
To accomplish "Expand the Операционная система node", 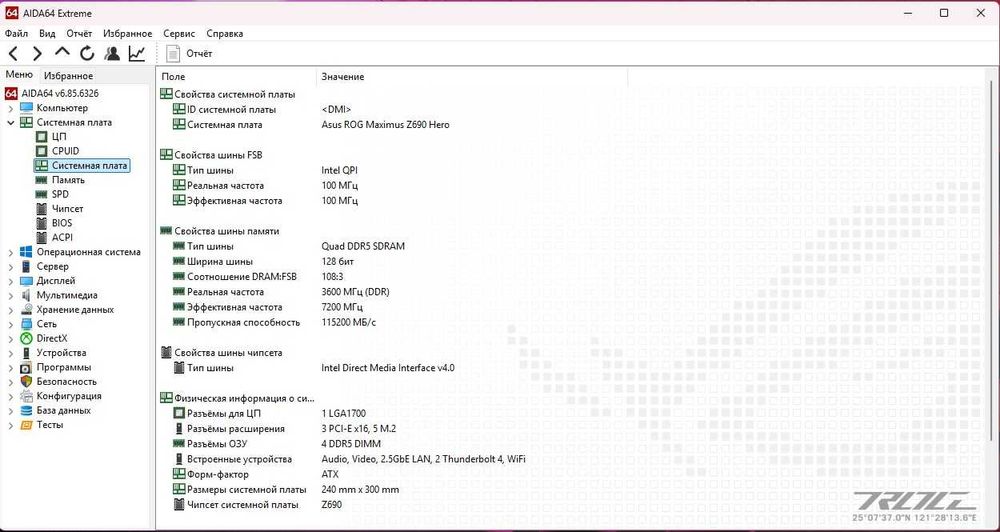I will pyautogui.click(x=10, y=252).
